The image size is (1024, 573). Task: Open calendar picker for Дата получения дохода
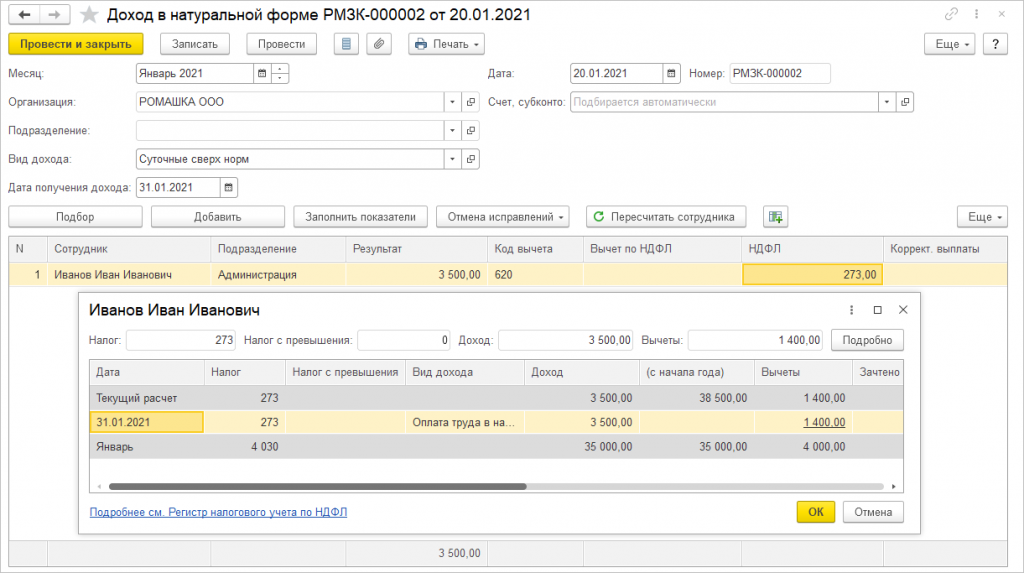(x=229, y=187)
